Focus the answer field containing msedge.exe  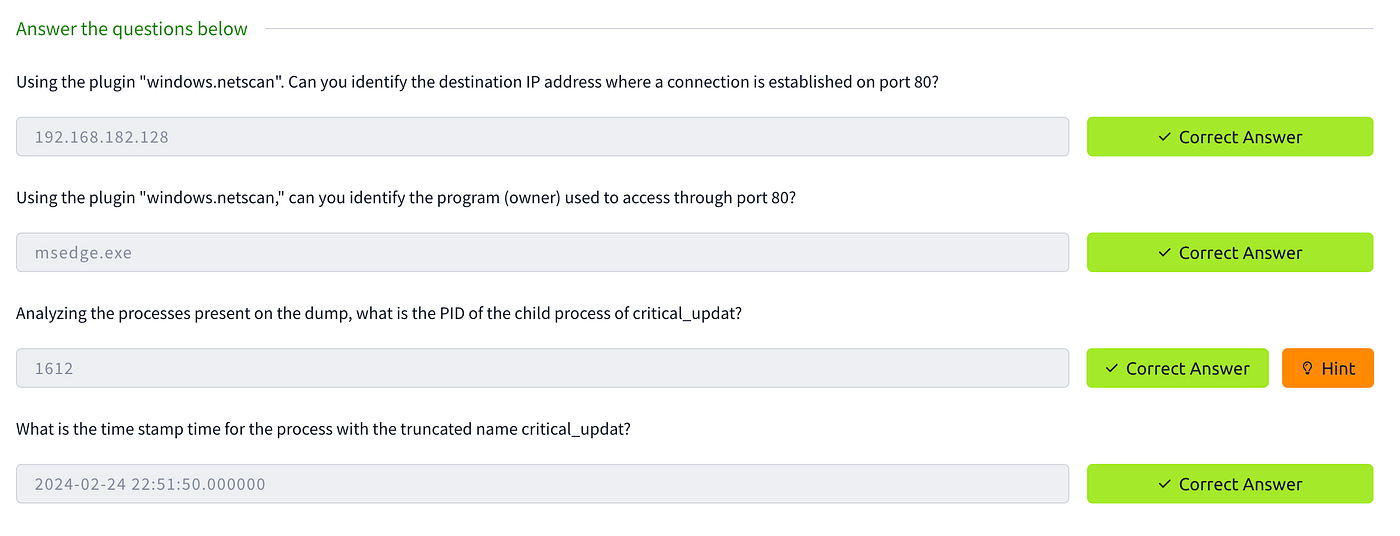[542, 253]
